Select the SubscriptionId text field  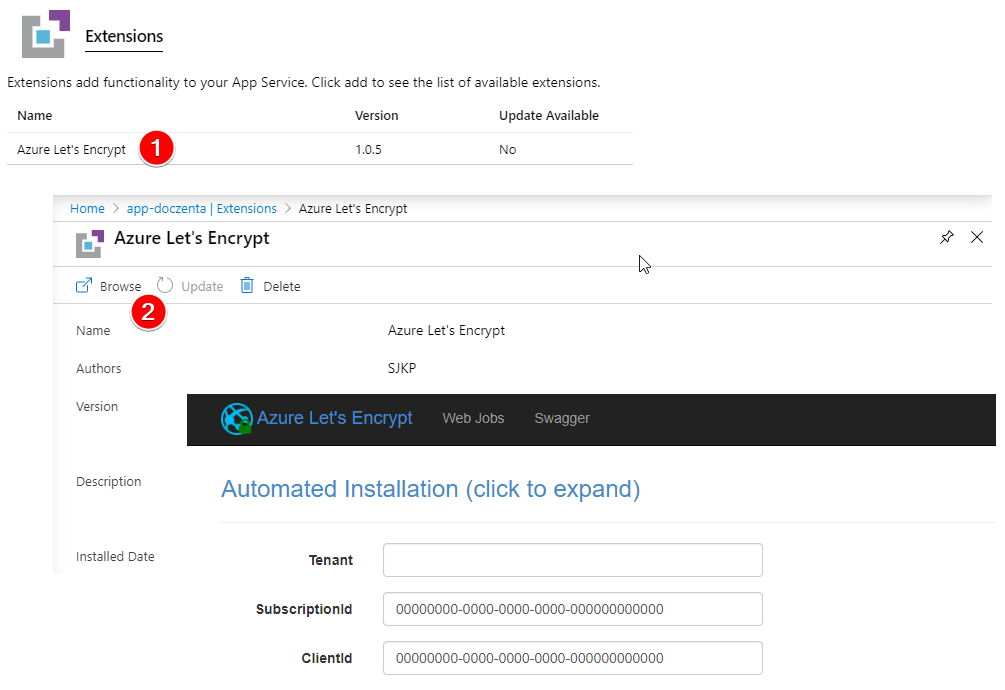[x=572, y=609]
